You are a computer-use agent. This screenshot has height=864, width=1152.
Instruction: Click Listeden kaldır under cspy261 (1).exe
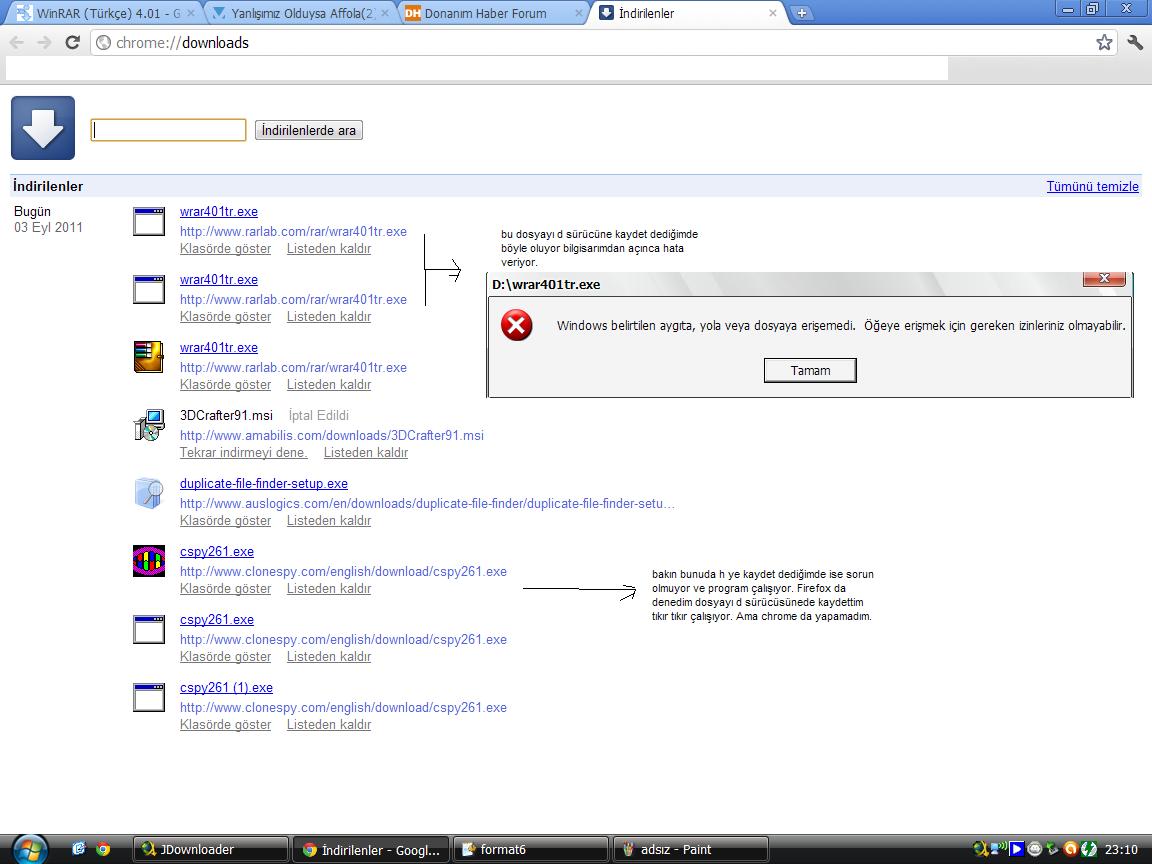point(329,725)
